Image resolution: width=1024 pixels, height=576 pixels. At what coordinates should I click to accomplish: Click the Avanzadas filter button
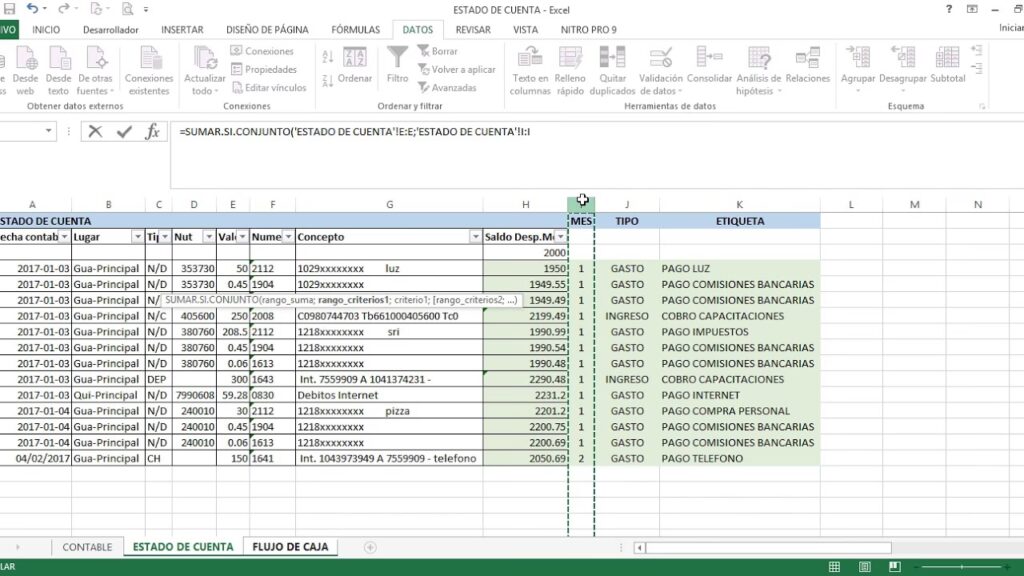[x=447, y=88]
